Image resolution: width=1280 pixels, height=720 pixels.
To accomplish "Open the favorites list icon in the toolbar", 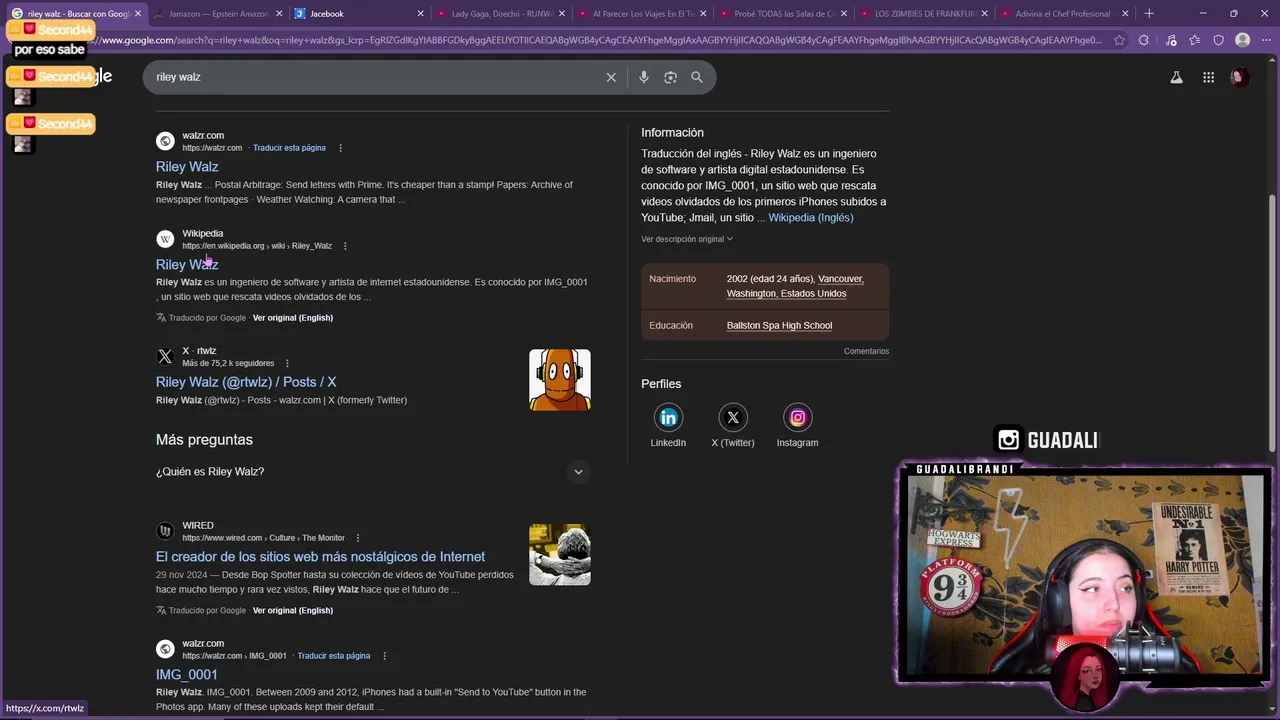I will [x=1195, y=40].
